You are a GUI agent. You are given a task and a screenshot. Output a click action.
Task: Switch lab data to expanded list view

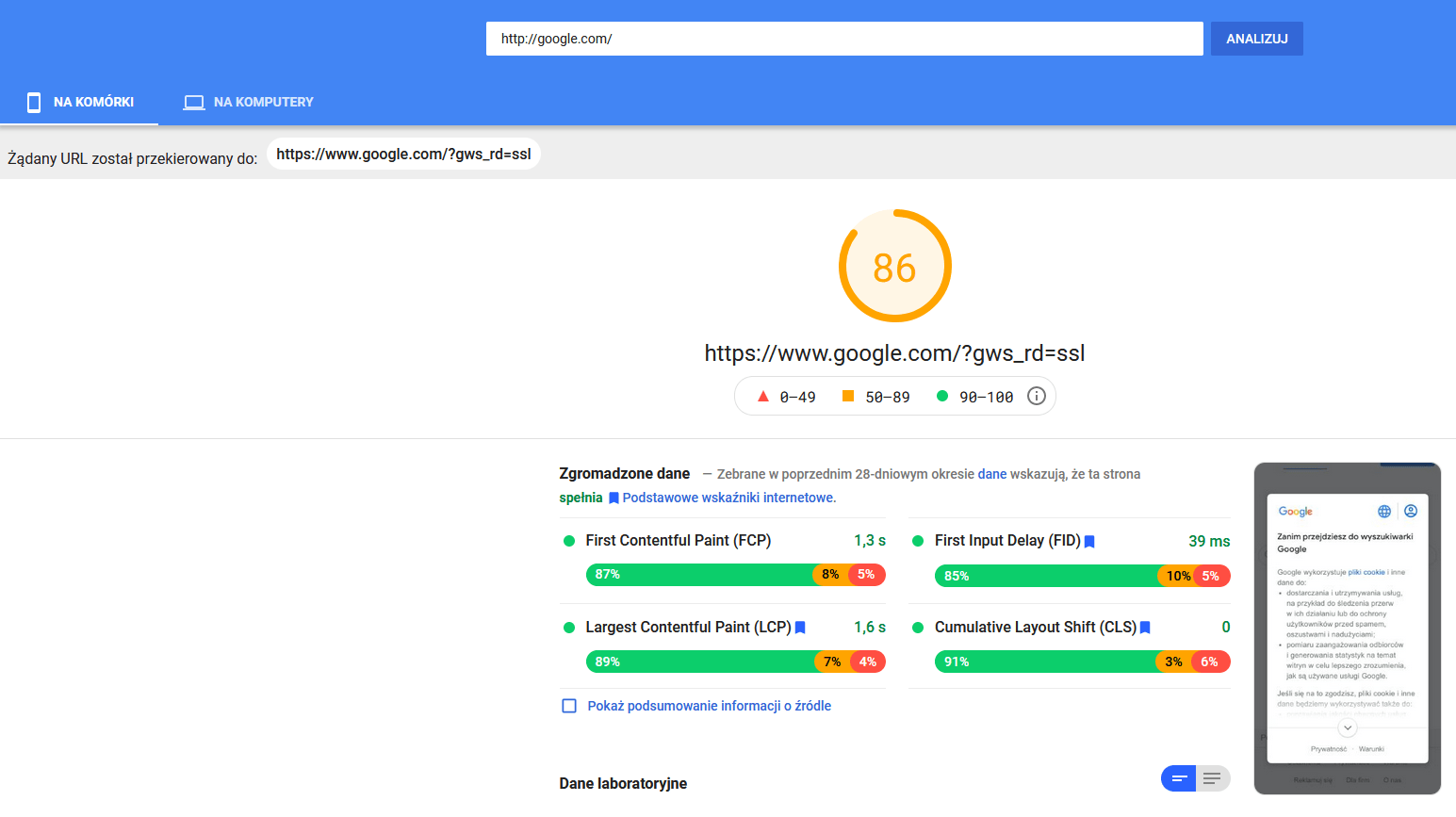coord(1213,778)
